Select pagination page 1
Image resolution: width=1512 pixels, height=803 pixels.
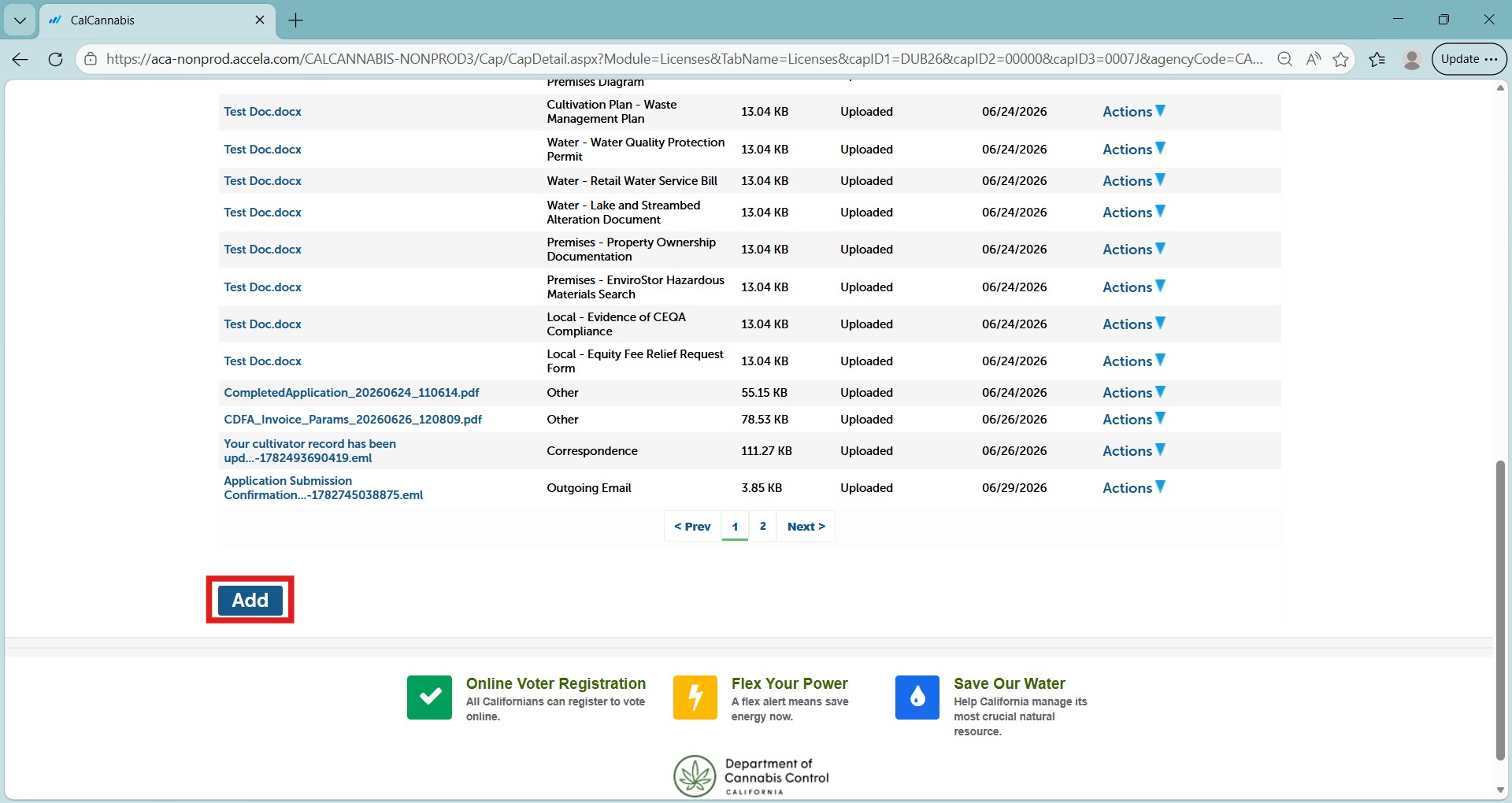pos(735,527)
